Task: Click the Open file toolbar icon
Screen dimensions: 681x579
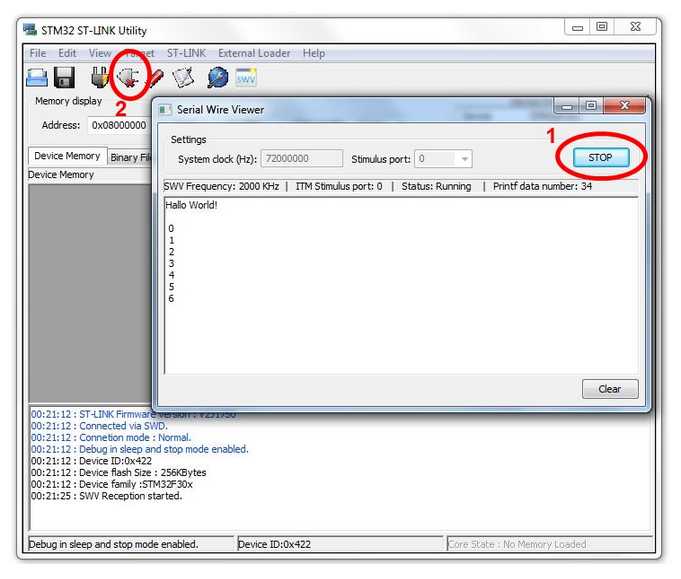Action: [37, 78]
